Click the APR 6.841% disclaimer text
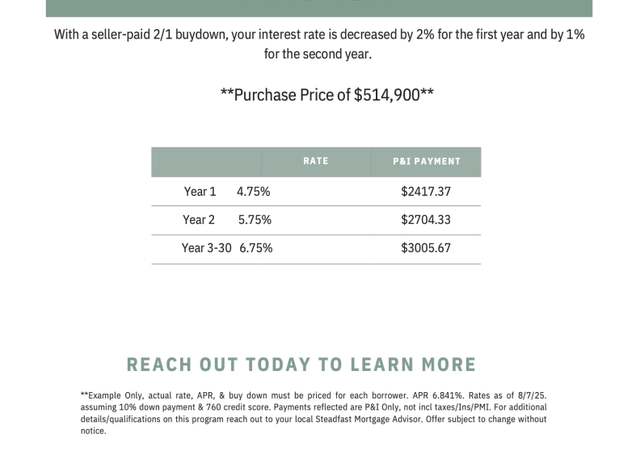This screenshot has height=460, width=640. (438, 396)
